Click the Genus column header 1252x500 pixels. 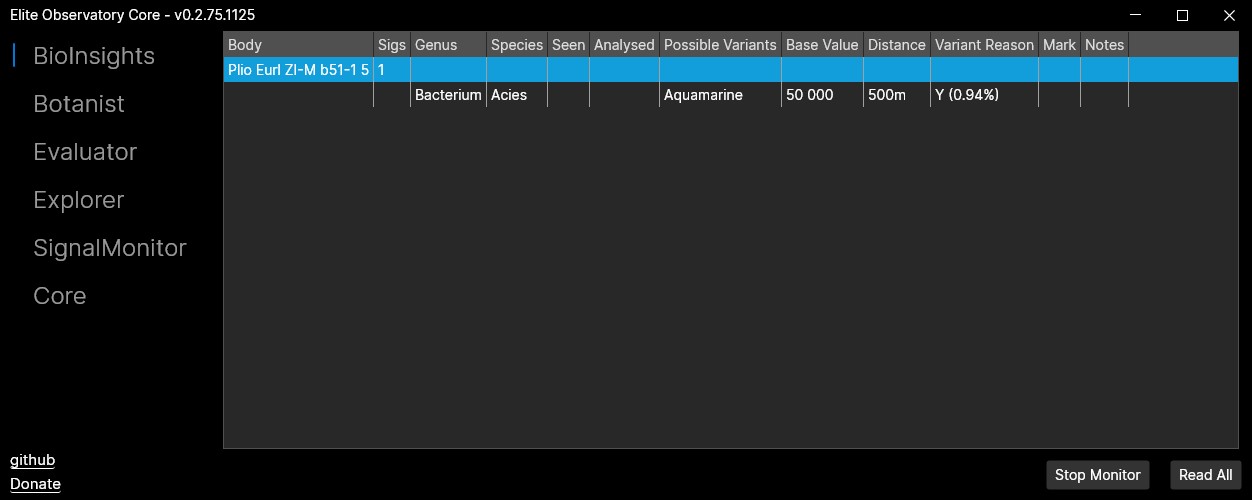coord(448,44)
